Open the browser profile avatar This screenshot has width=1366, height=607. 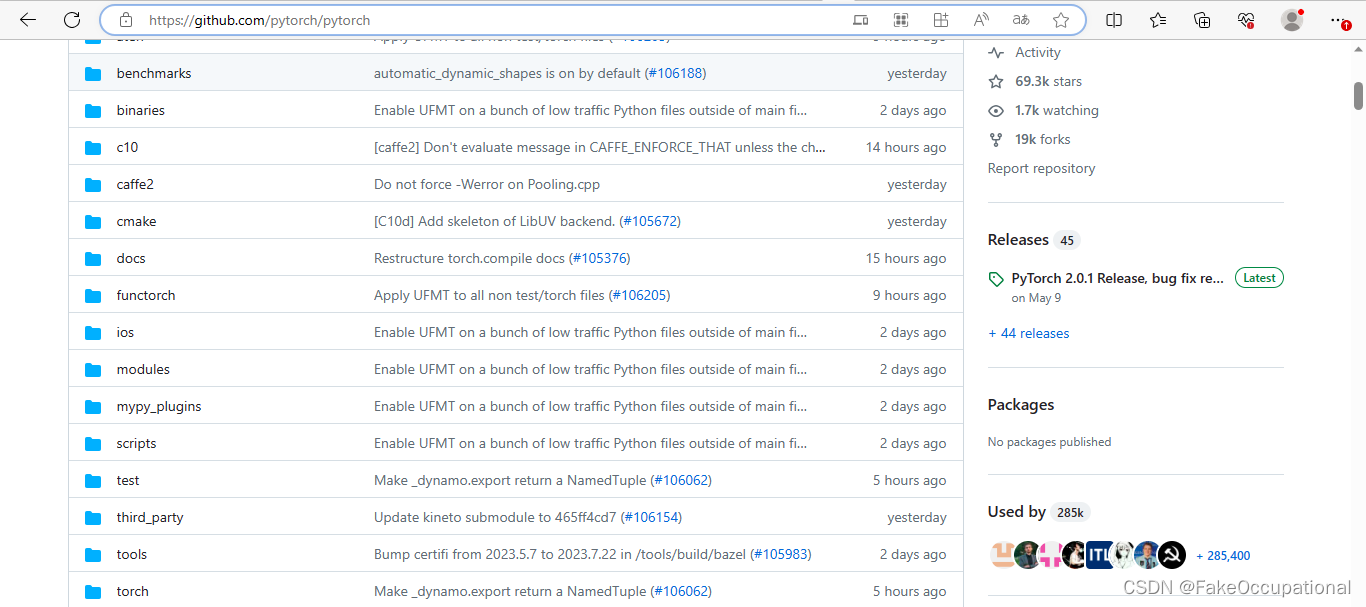pyautogui.click(x=1292, y=20)
